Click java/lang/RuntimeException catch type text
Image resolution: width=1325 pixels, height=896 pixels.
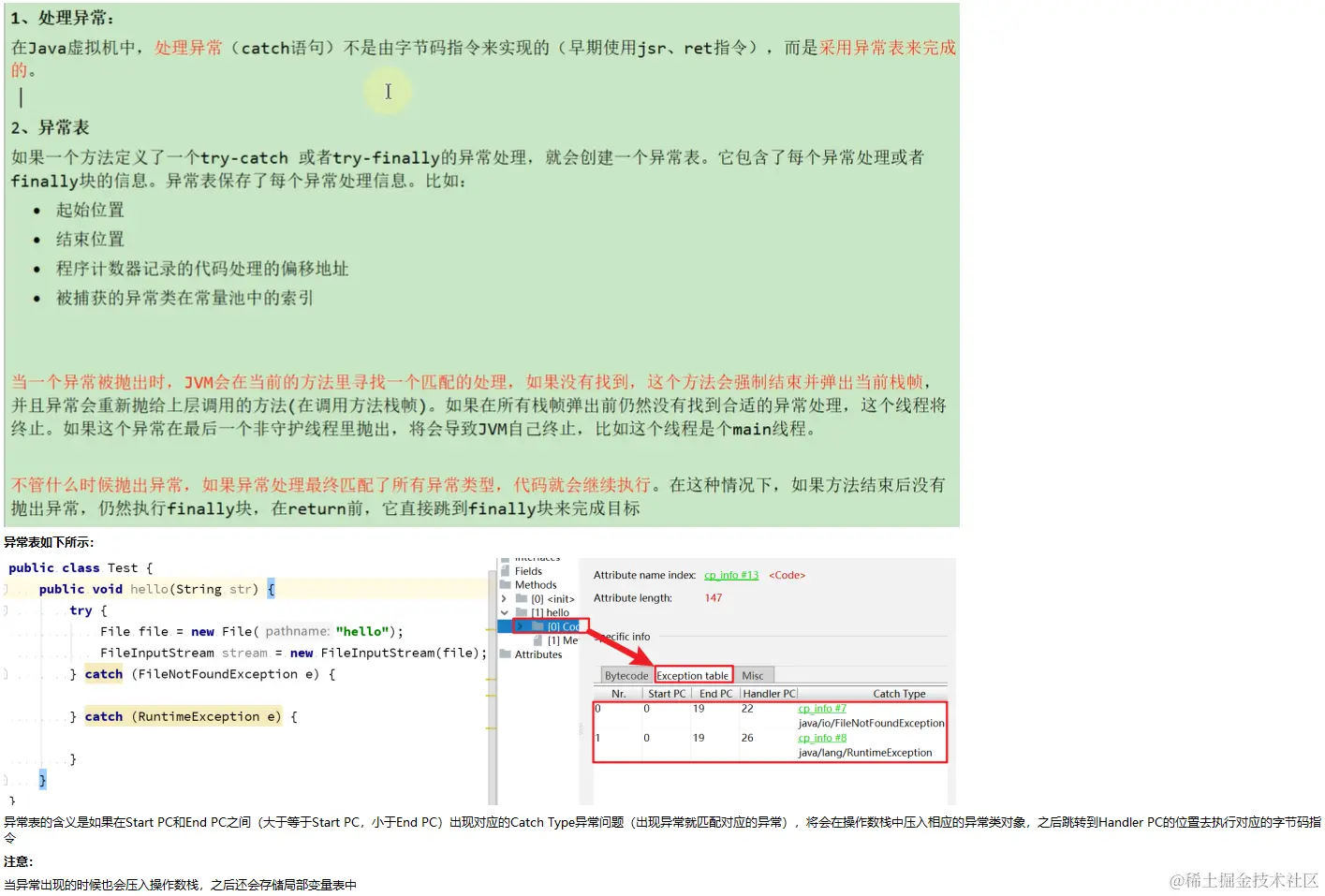click(x=865, y=753)
